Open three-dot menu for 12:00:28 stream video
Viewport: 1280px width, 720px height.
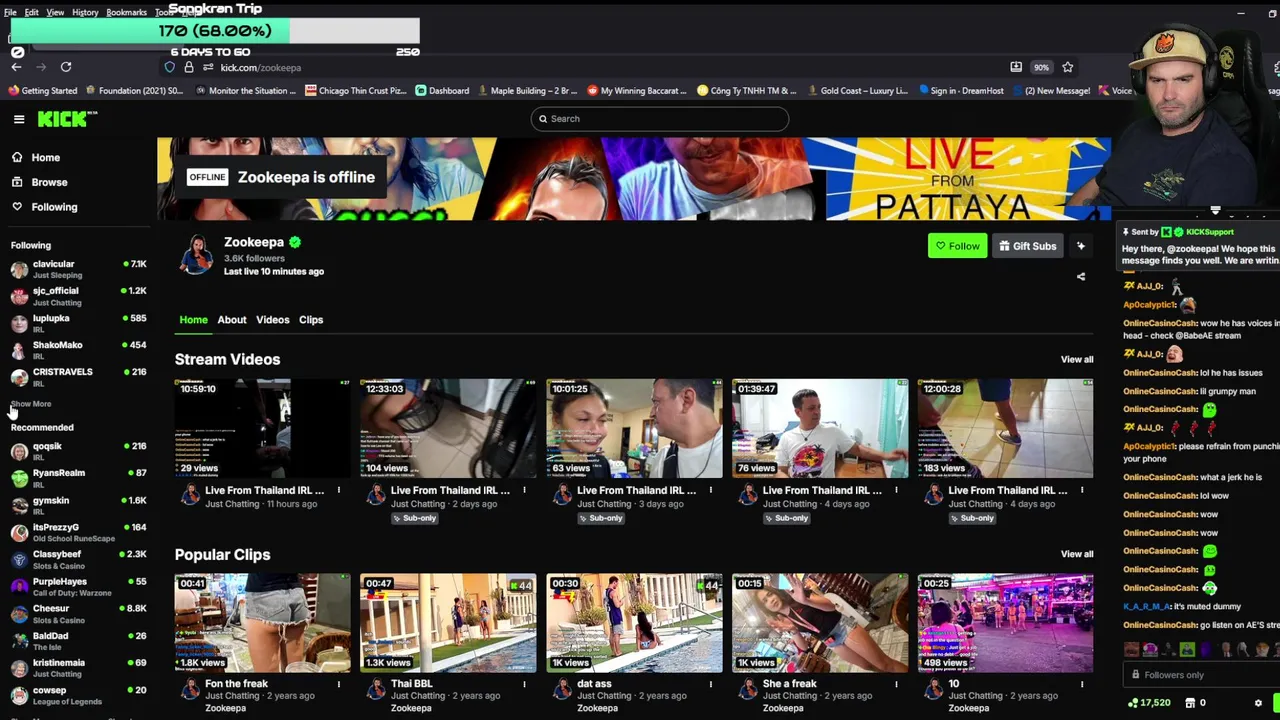[x=1082, y=490]
